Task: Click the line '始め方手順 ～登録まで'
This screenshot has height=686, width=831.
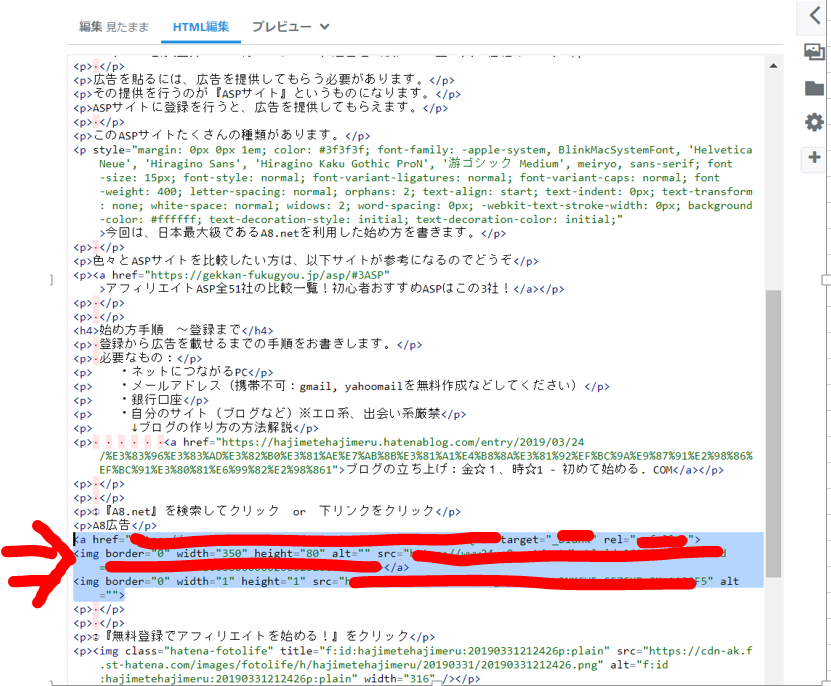Action: pos(170,330)
